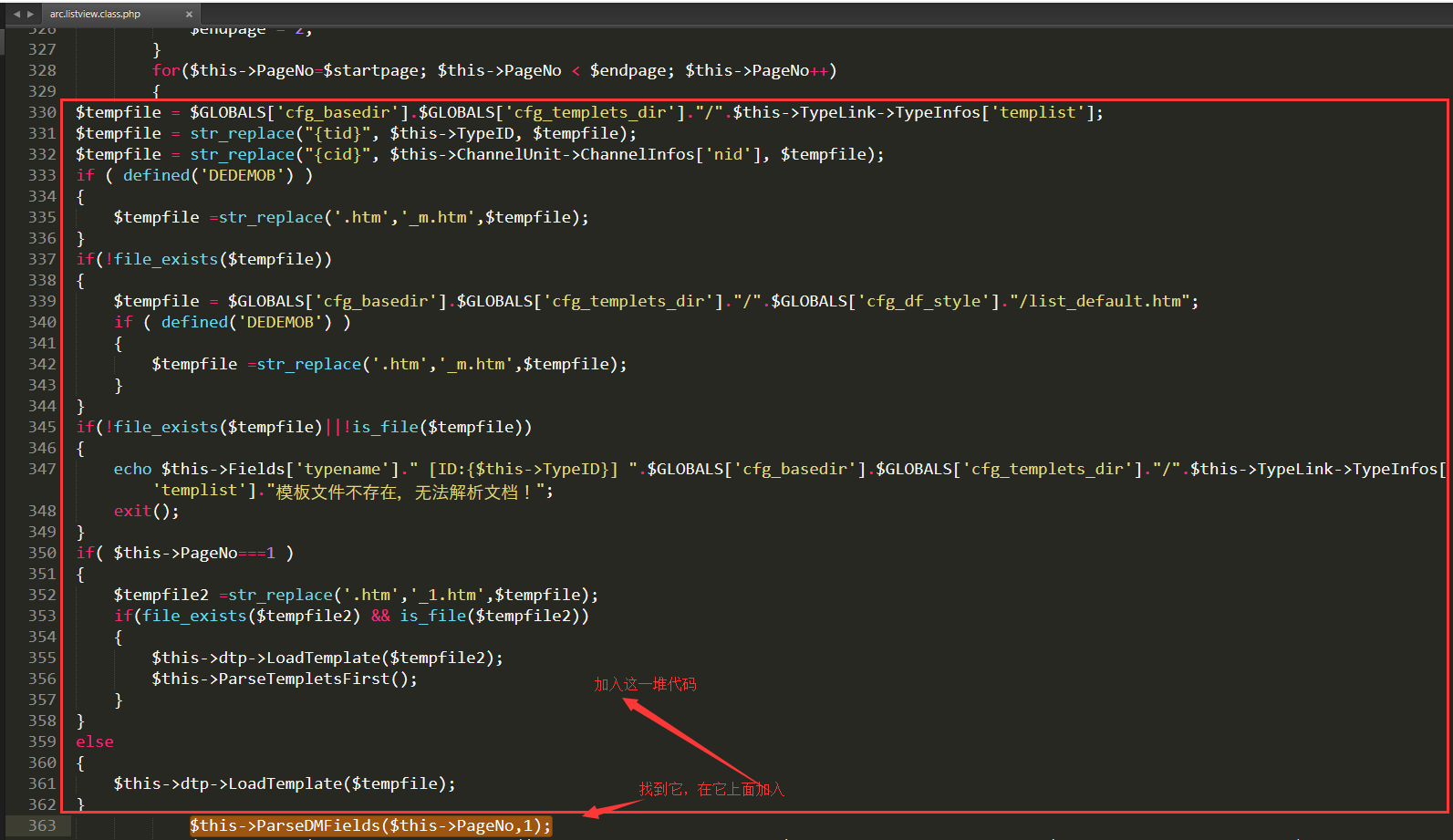Click the 'else' keyword on line 359

(95, 741)
